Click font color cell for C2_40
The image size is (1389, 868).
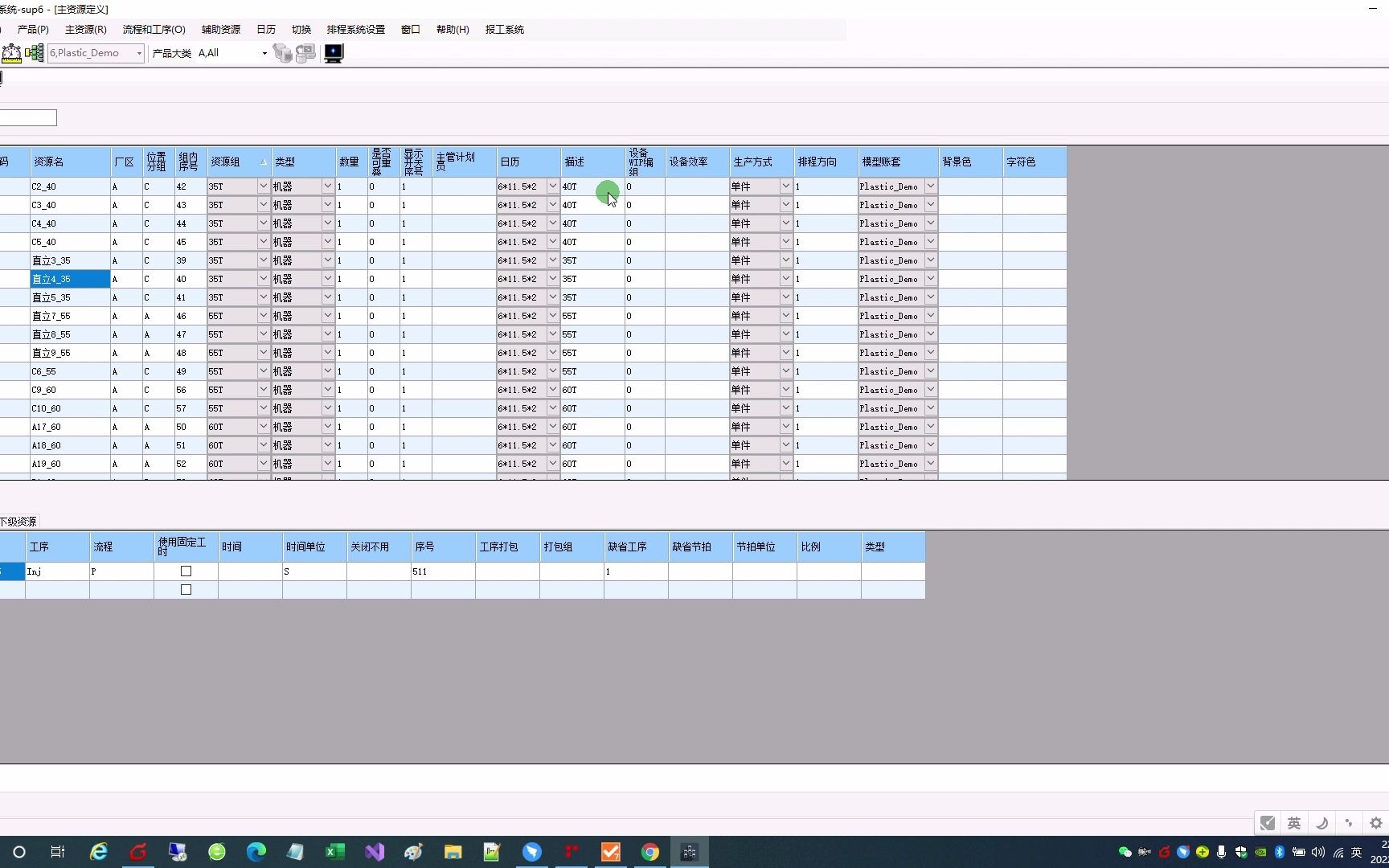[1035, 186]
